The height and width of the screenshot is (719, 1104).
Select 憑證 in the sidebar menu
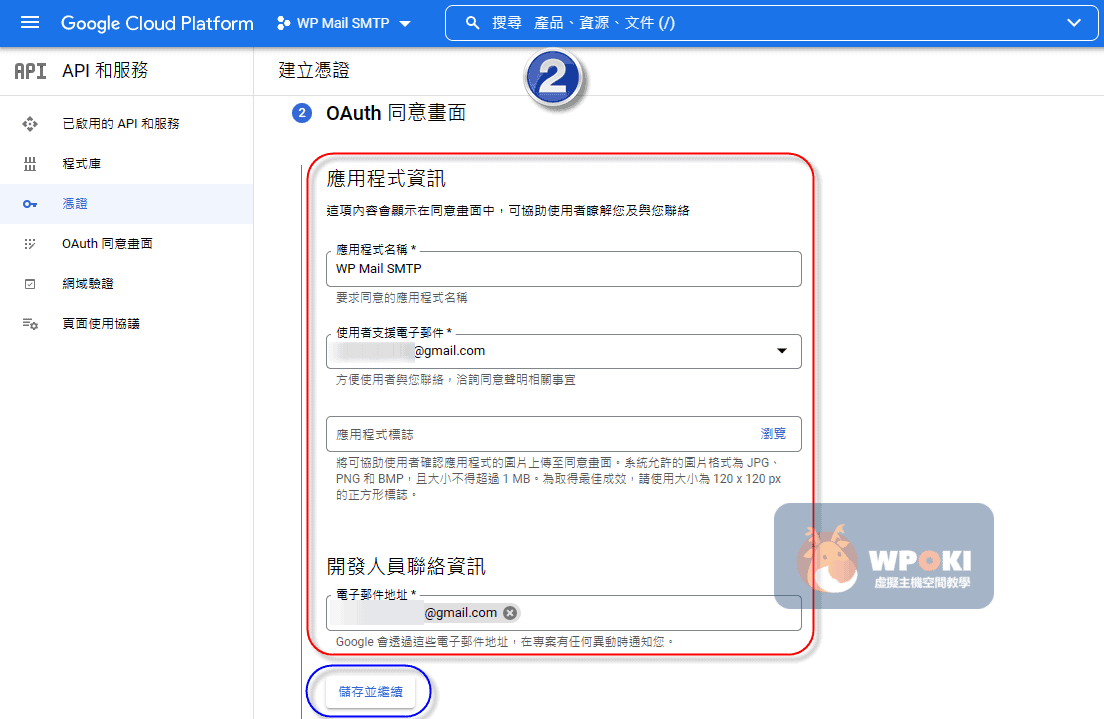(x=75, y=204)
